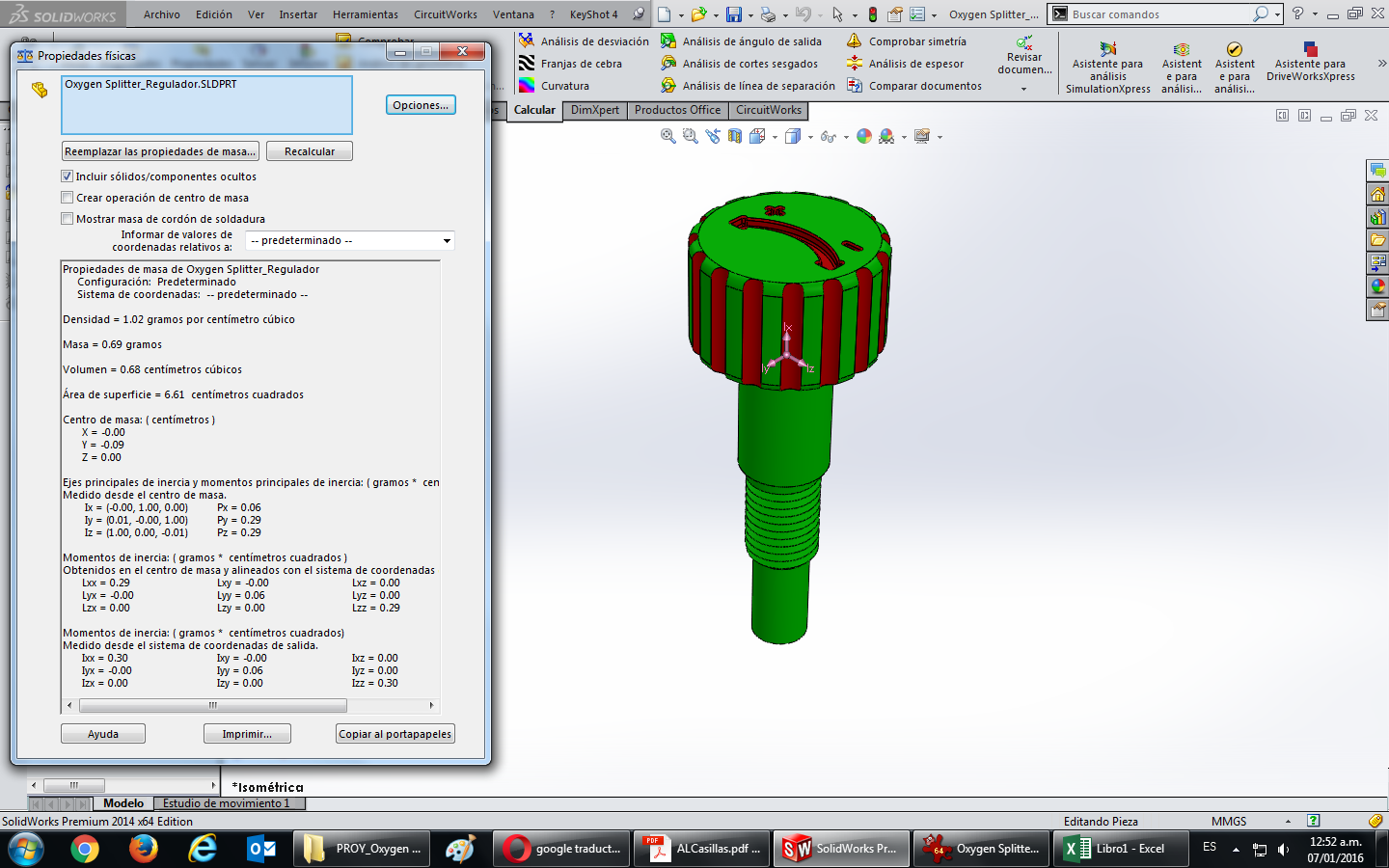Click the File Properties icon

point(895,14)
